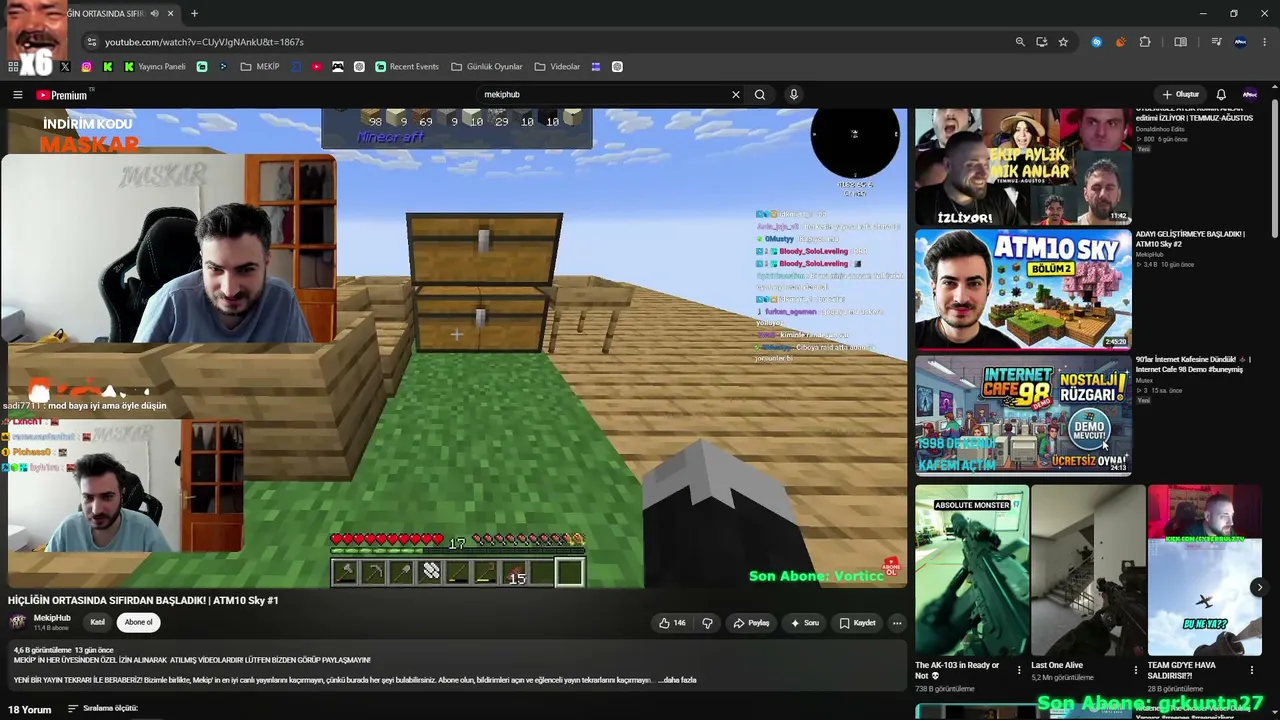Click the Abone ol subscribe button
This screenshot has width=1280, height=720.
(139, 622)
